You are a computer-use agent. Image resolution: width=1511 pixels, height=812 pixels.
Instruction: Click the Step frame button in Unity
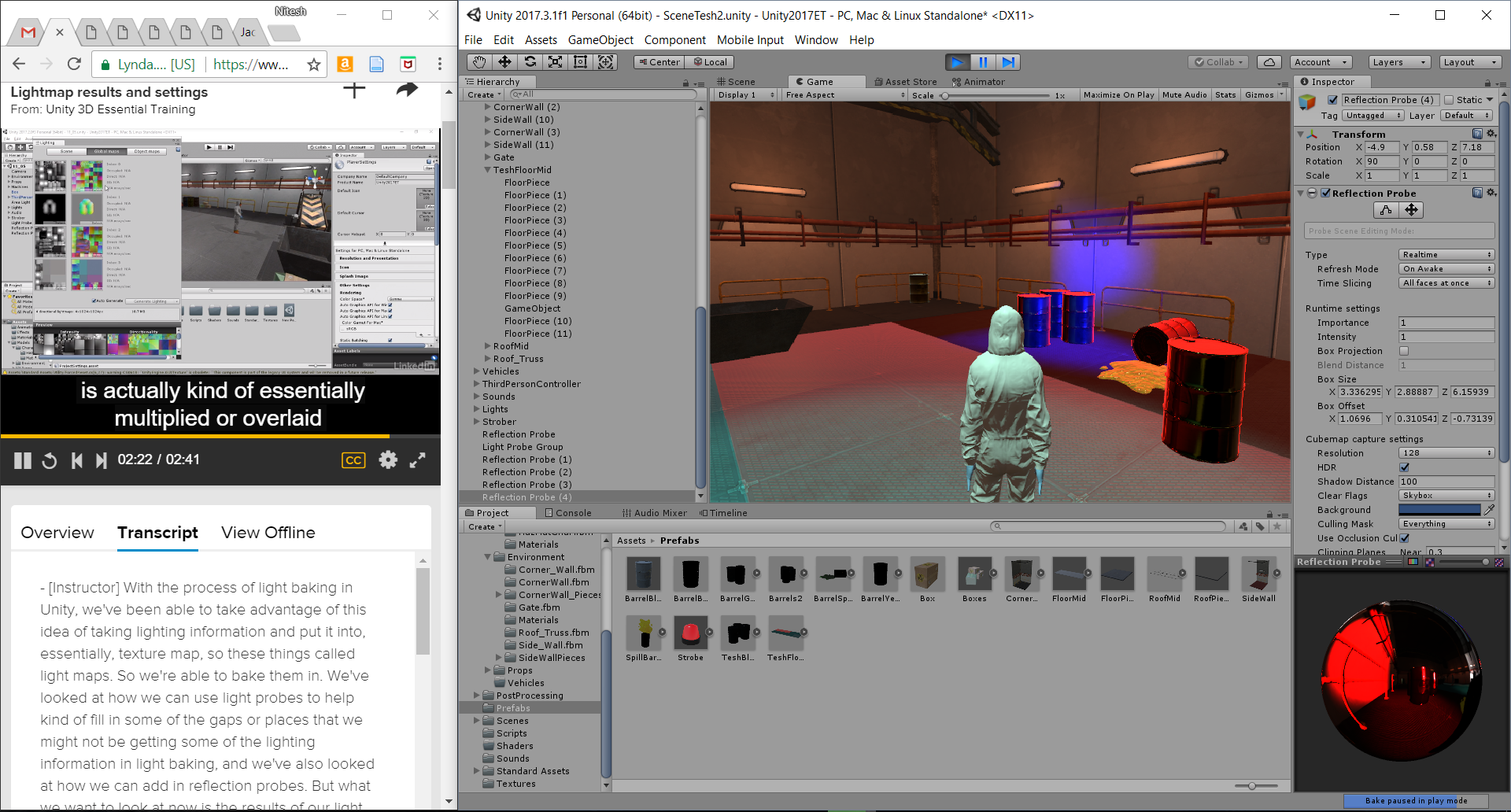[1008, 62]
